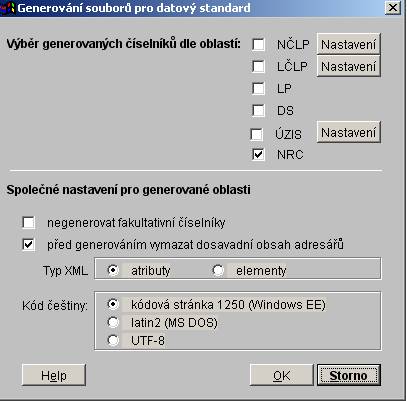Enable the DS checkbox
407x401 pixels.
click(x=258, y=110)
